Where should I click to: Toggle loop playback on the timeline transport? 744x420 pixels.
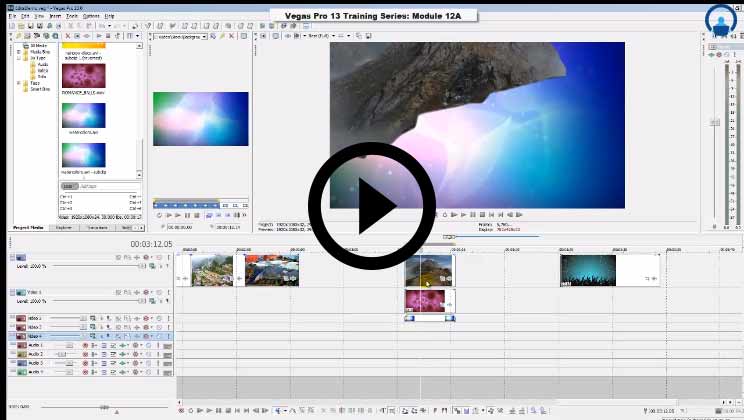pos(191,411)
